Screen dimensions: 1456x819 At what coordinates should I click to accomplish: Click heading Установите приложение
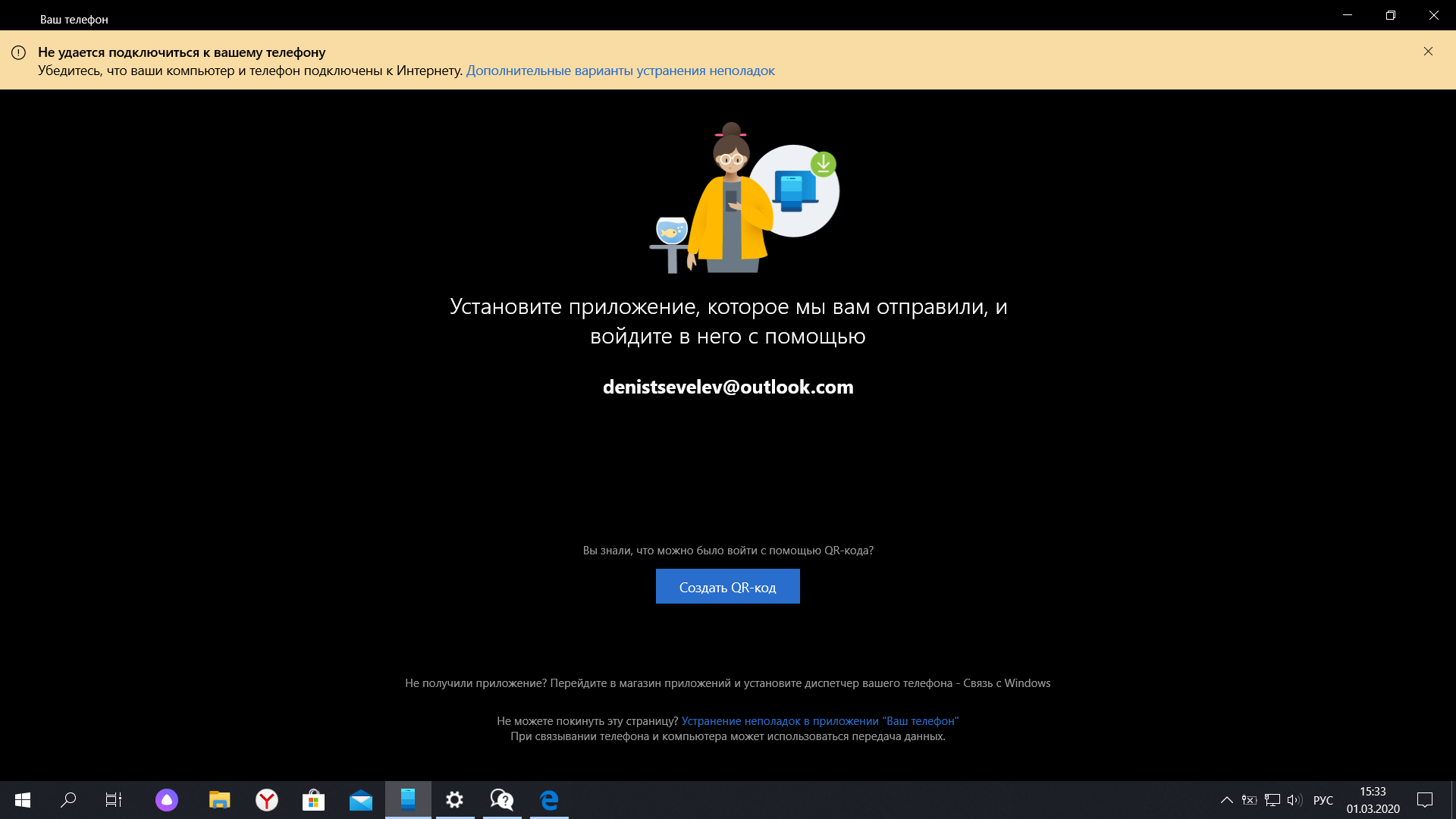(728, 321)
